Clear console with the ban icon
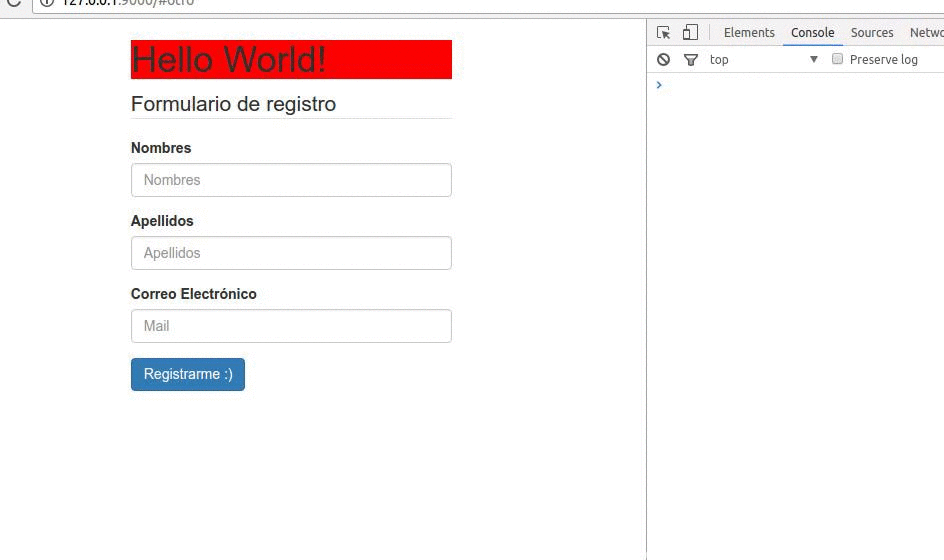944x560 pixels. [x=663, y=59]
